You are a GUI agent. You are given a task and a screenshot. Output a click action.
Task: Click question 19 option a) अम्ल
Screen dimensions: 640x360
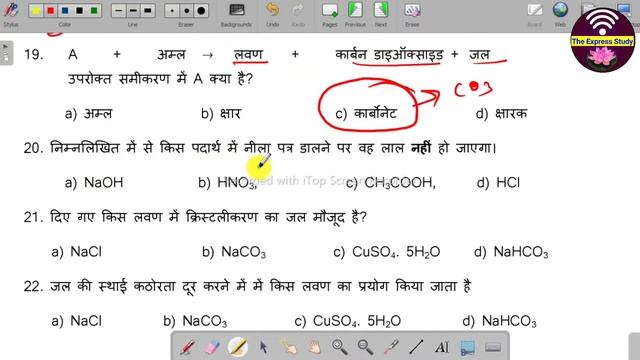point(88,113)
